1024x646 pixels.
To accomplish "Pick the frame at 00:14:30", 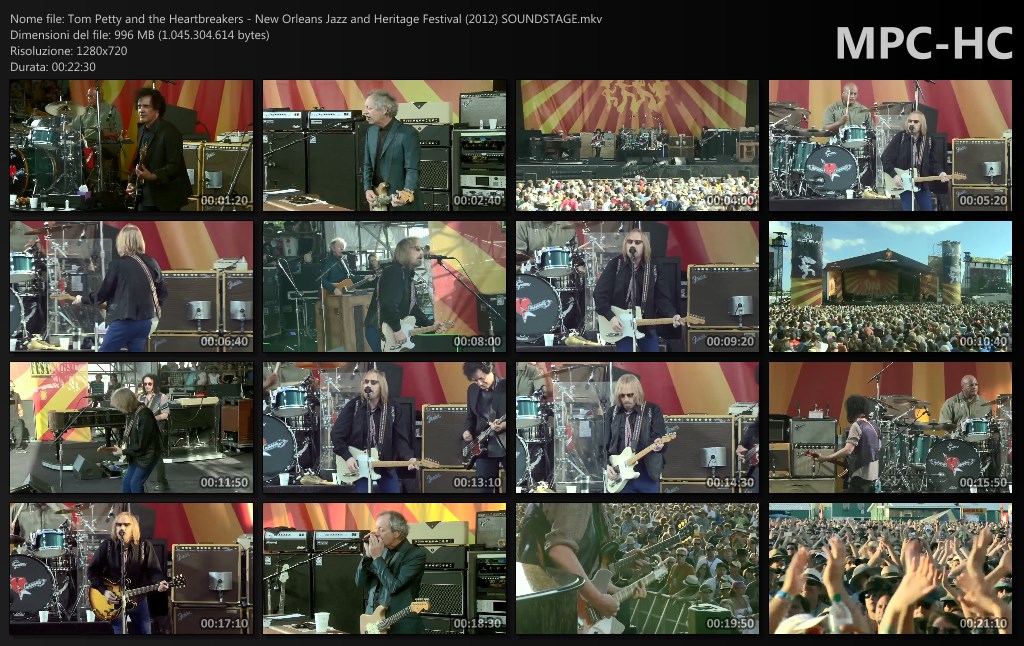I will 637,428.
